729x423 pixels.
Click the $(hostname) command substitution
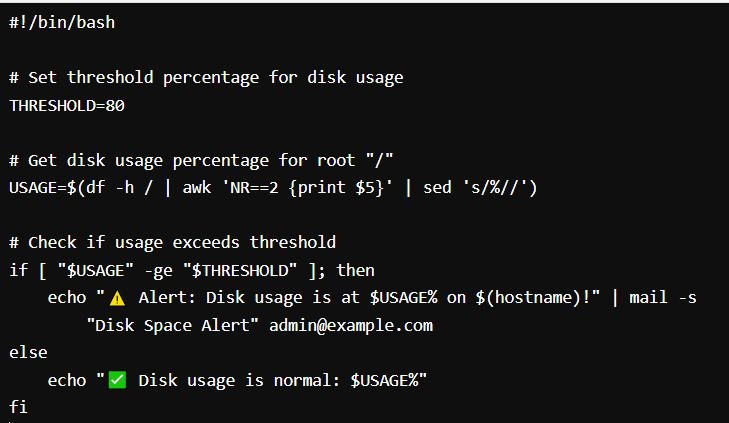click(x=528, y=297)
